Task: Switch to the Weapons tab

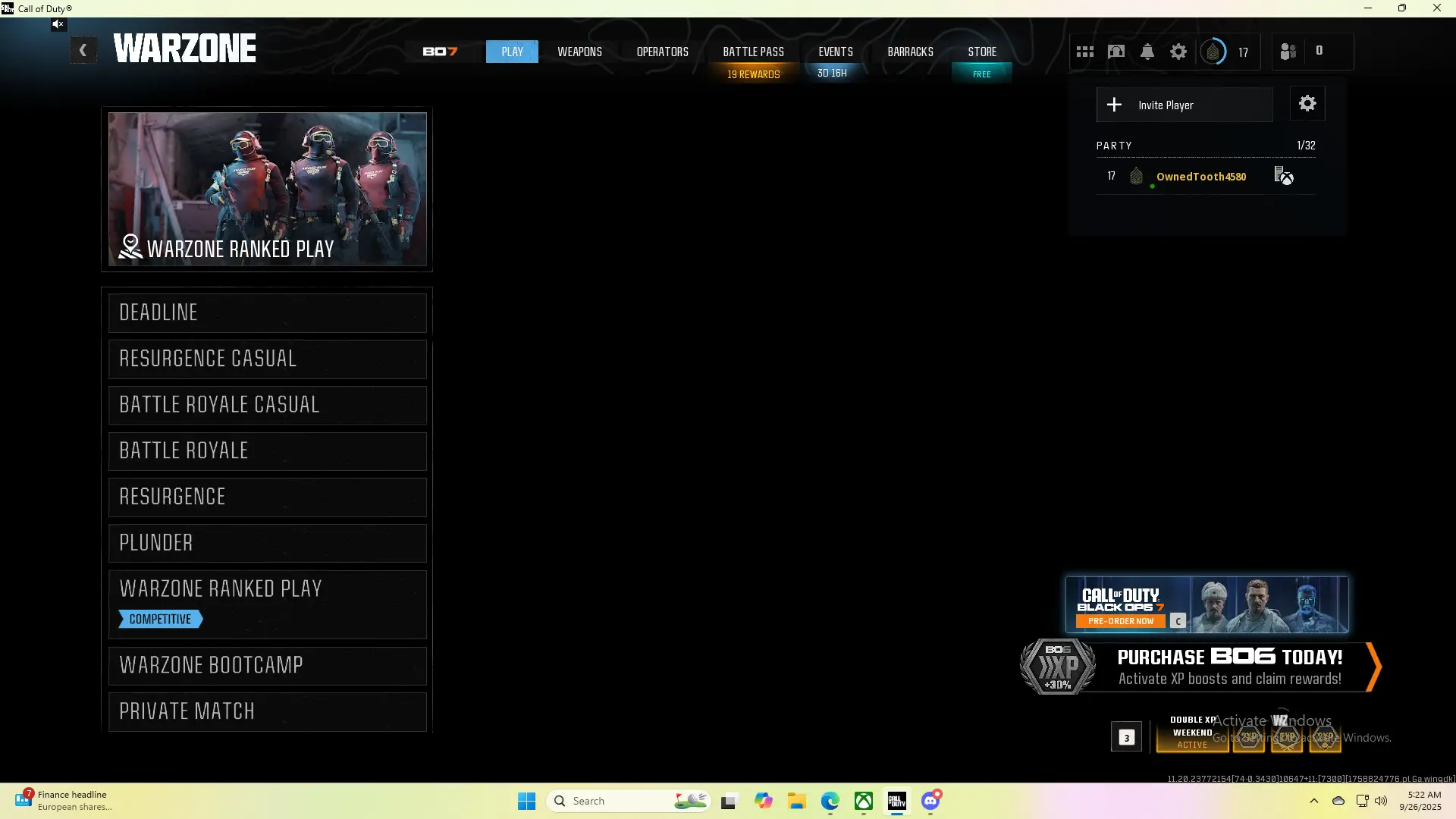Action: click(579, 52)
